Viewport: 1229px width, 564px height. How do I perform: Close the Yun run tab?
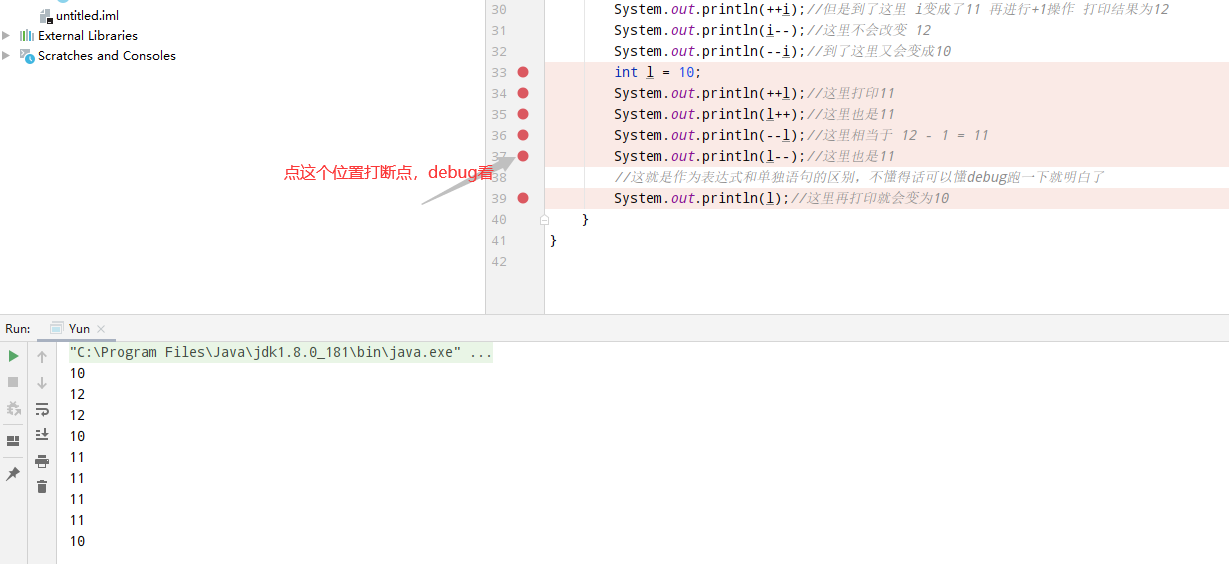[101, 329]
